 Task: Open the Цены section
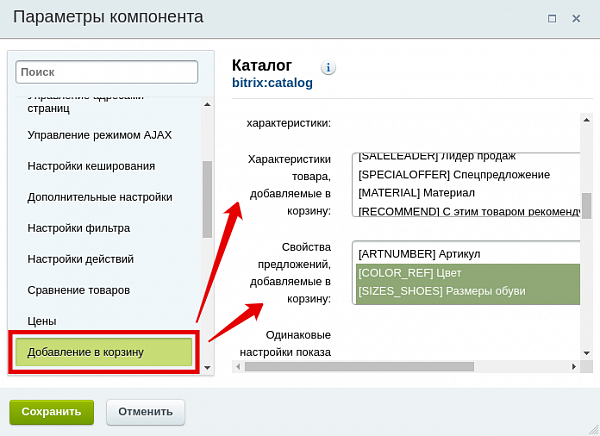coord(42,321)
